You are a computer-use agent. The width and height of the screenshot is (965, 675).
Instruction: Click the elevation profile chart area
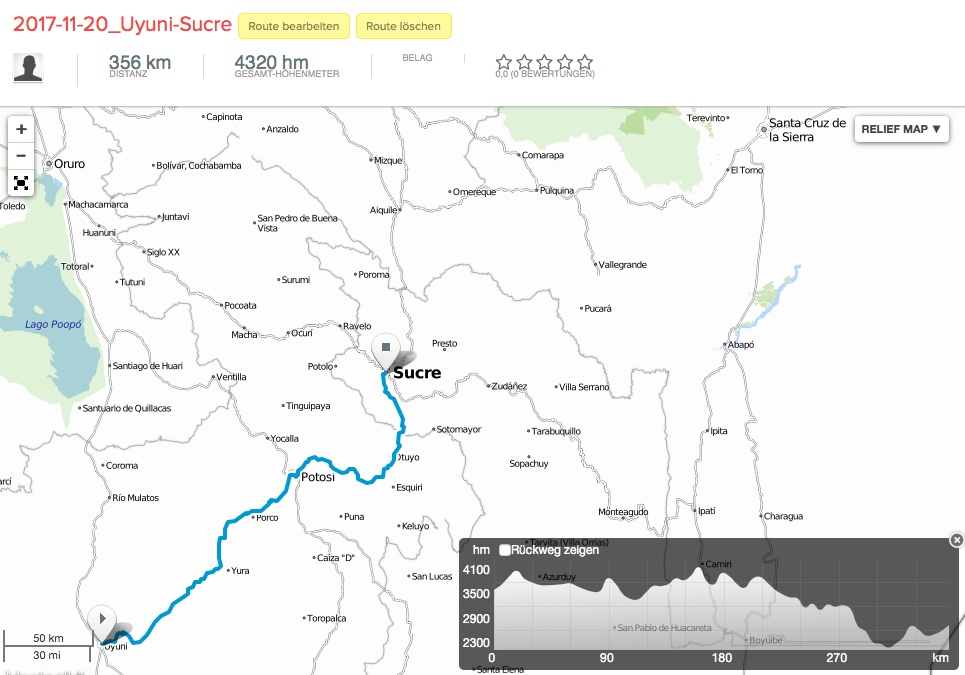coord(720,610)
